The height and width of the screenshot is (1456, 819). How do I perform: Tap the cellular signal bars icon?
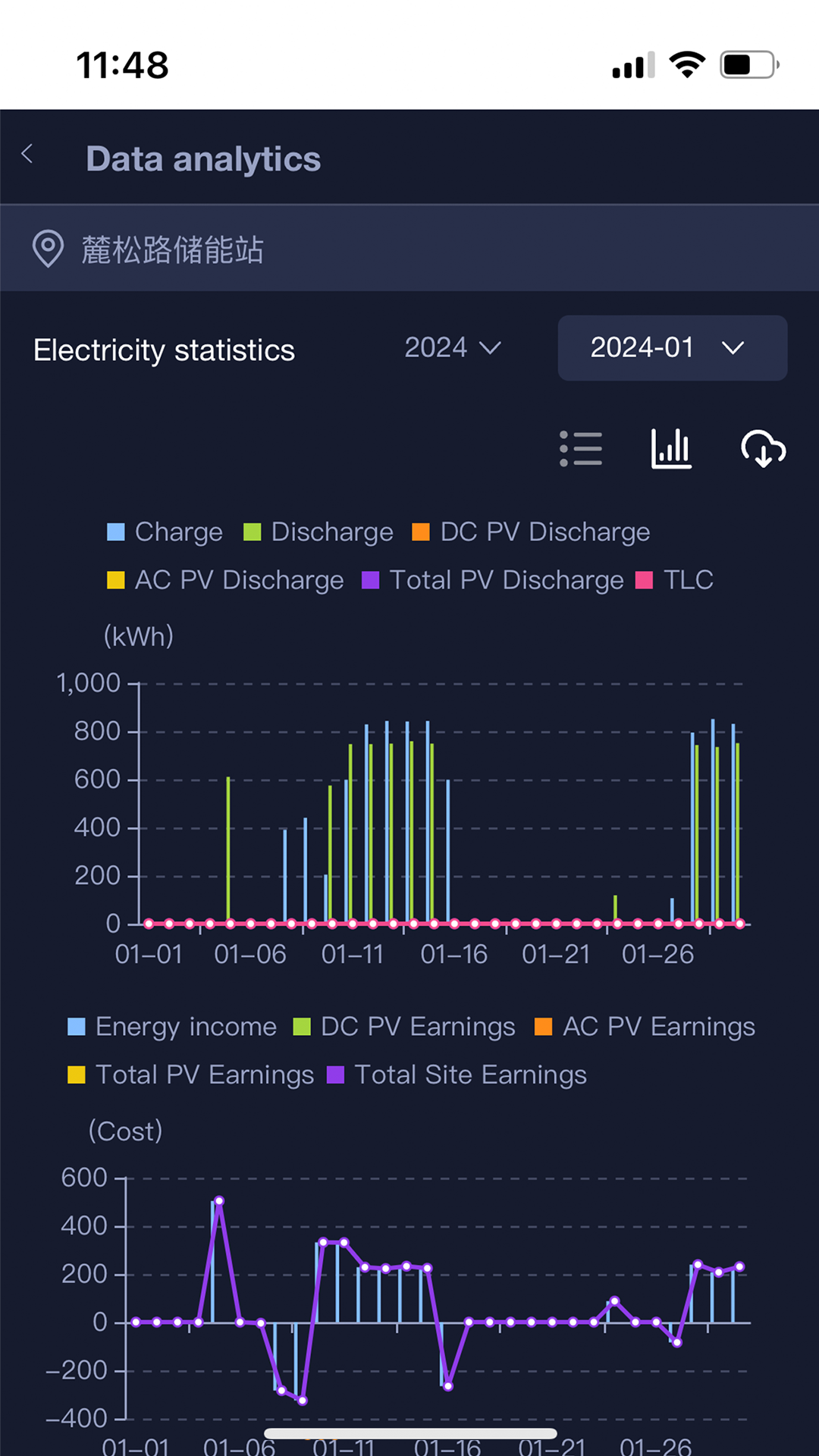click(x=632, y=67)
